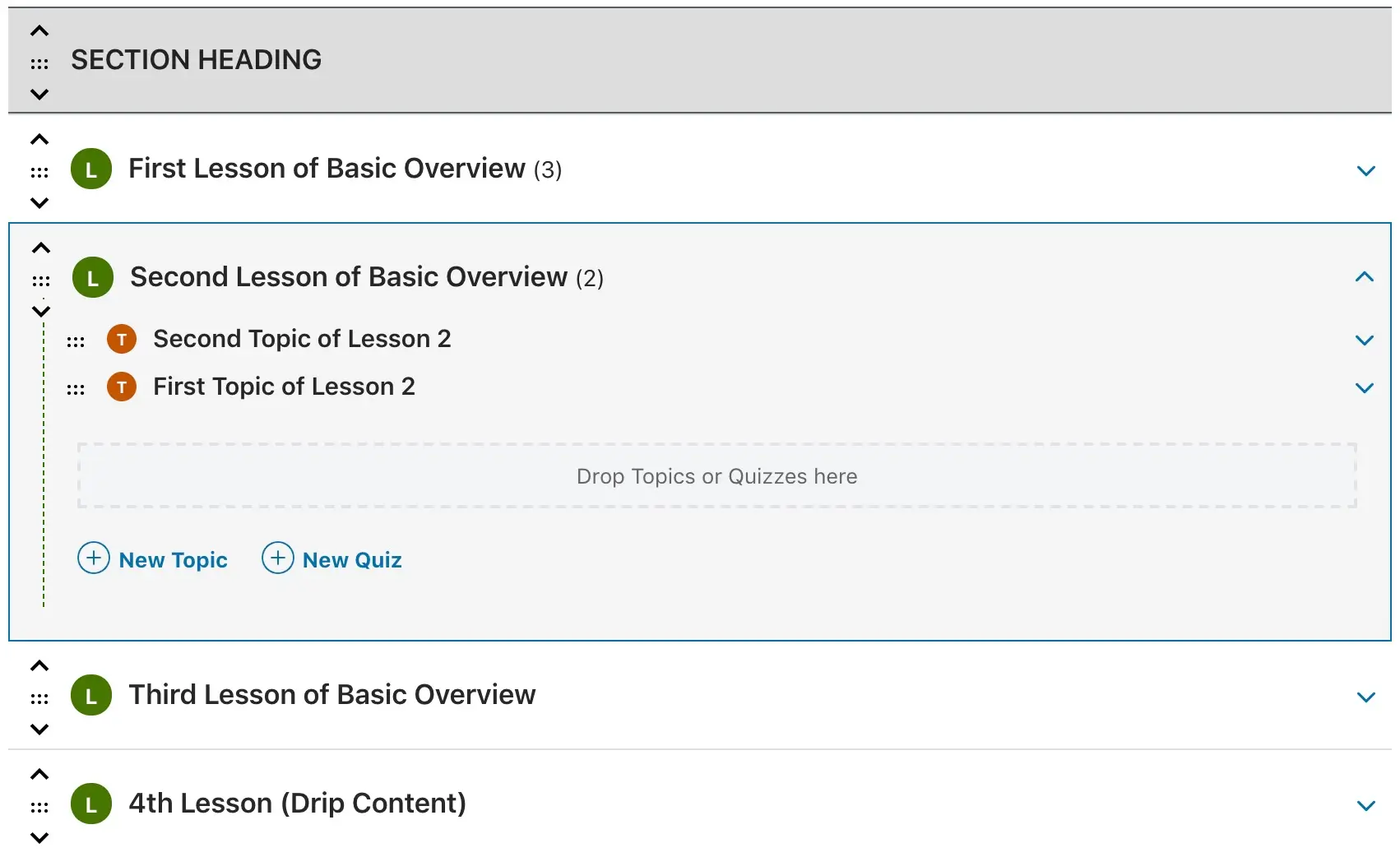Viewport: 1400px width, 857px height.
Task: Expand Third Lesson of Basic Overview
Action: 1365,697
